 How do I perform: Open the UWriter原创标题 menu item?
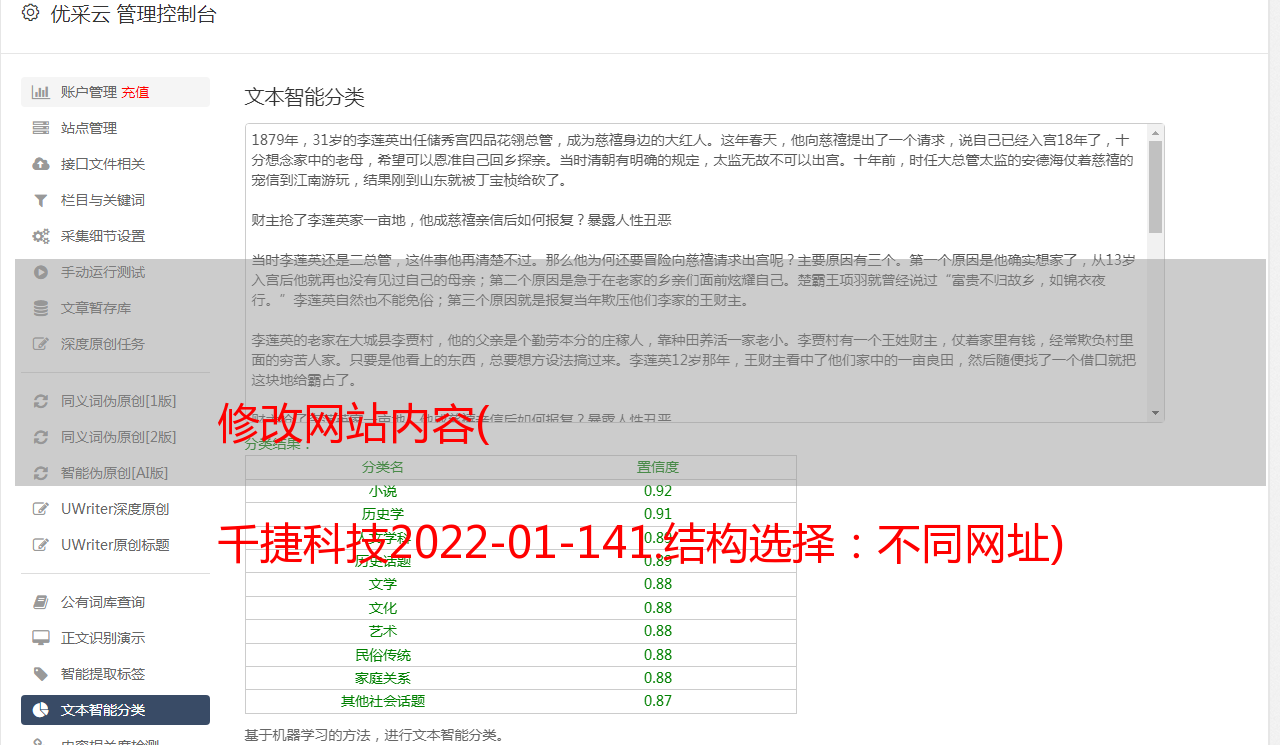tap(115, 545)
